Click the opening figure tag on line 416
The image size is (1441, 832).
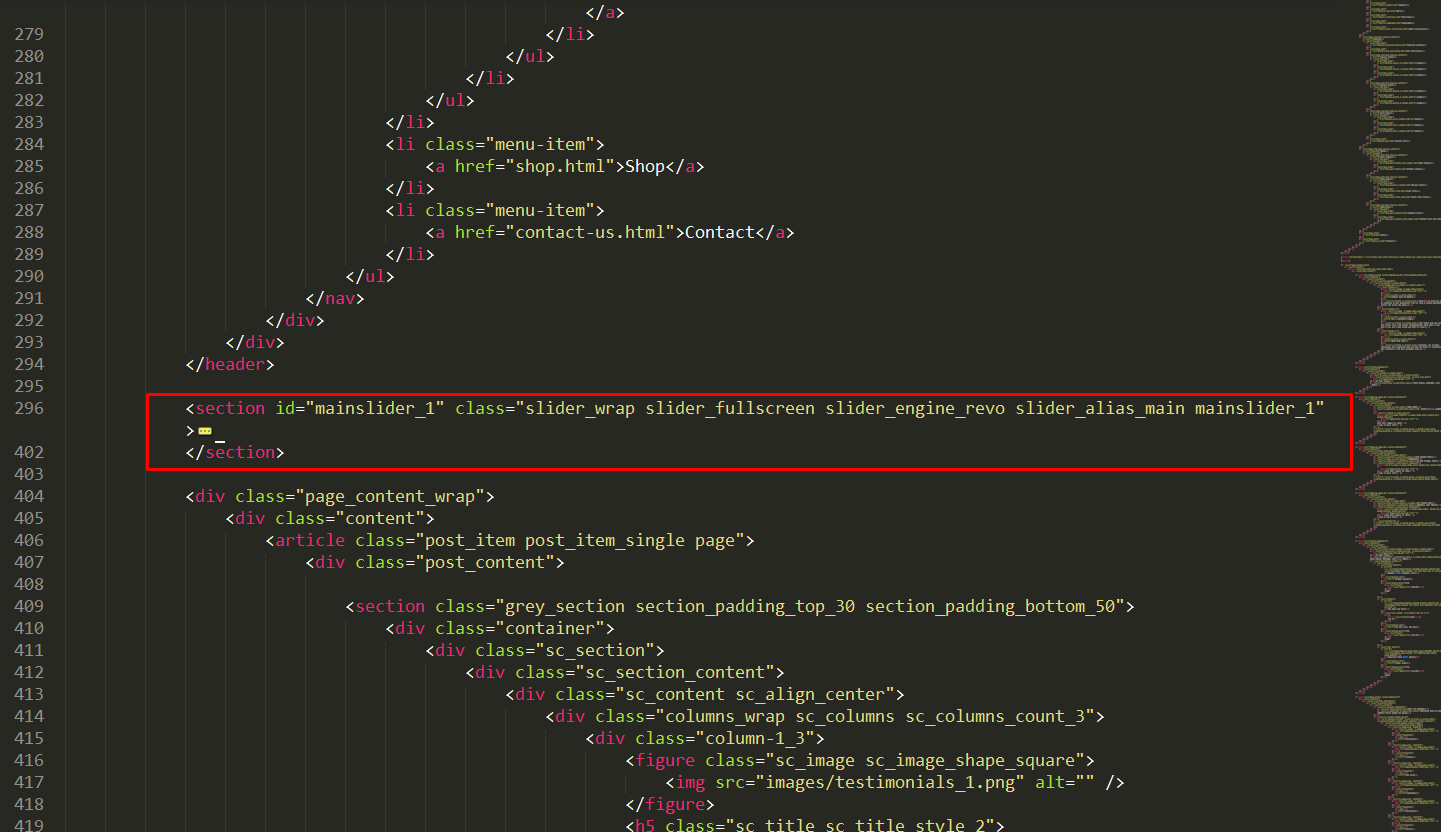point(665,760)
